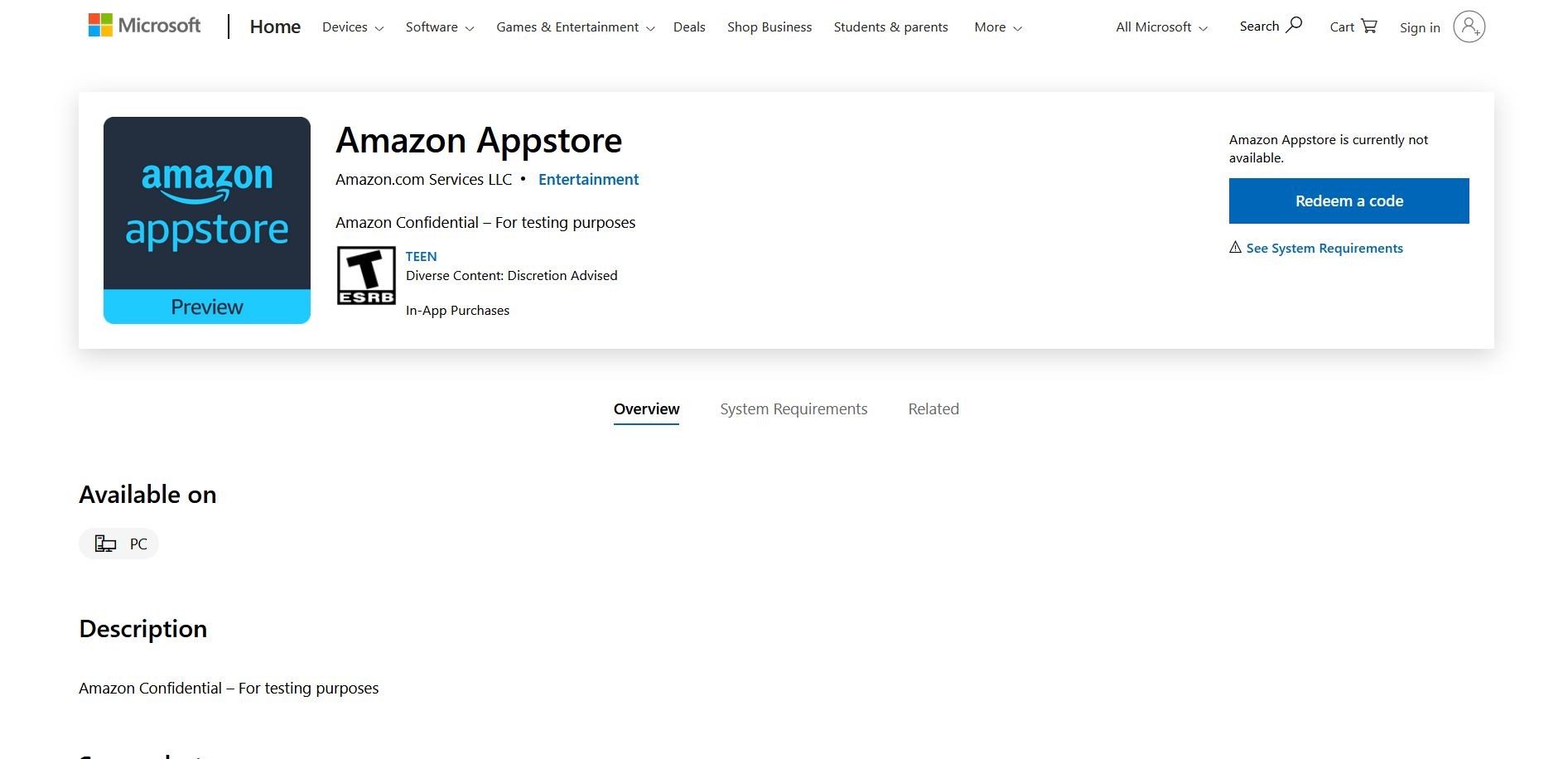Click the Amazon Appstore Preview app icon

207,220
